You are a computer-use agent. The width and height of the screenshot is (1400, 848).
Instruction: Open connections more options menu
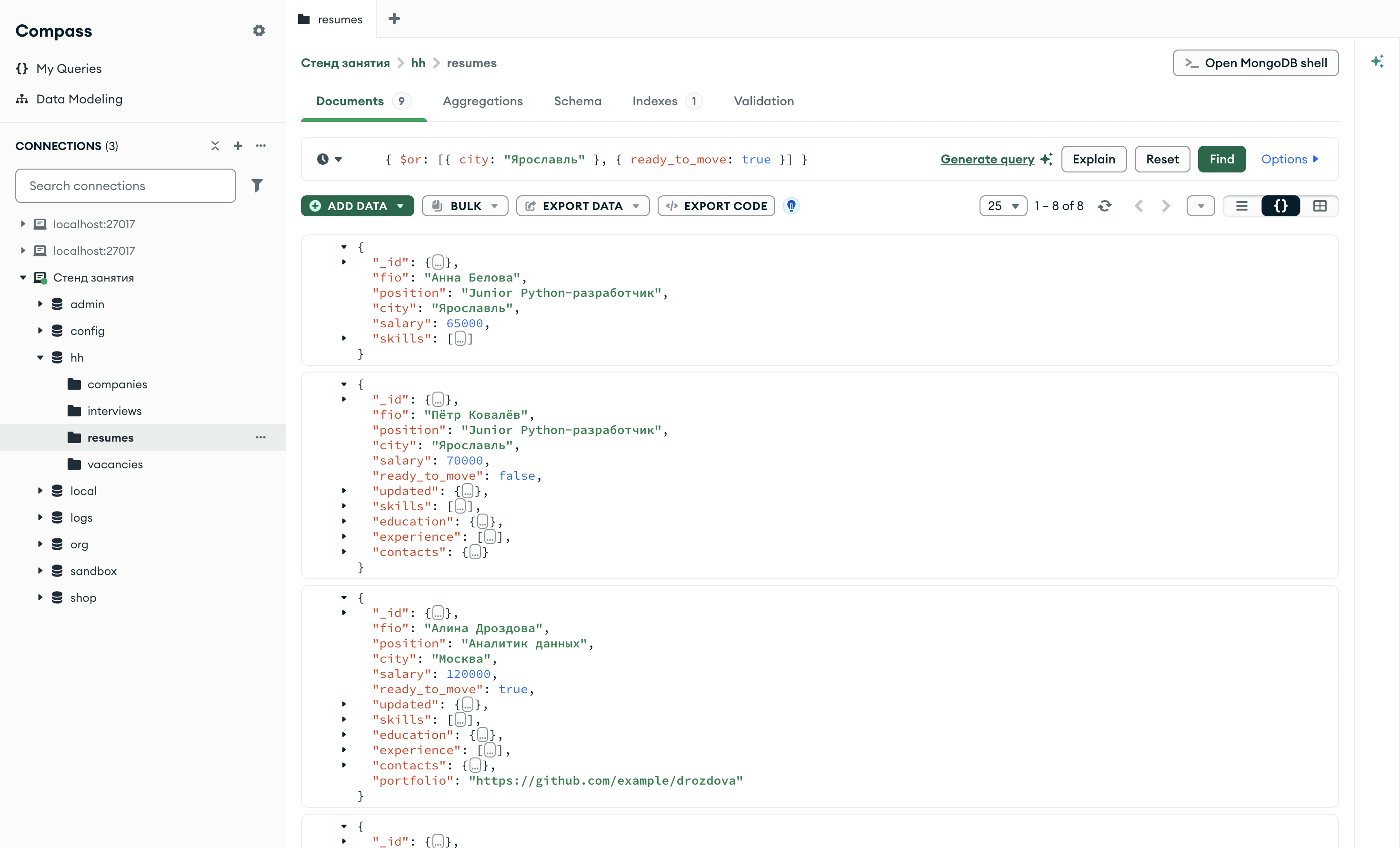point(261,146)
